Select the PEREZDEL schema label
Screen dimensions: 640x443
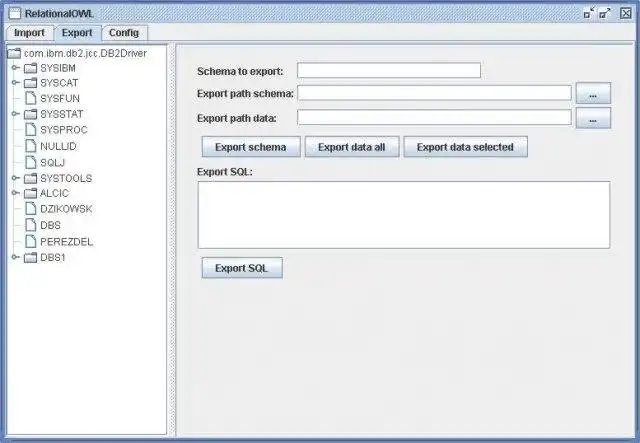67,242
